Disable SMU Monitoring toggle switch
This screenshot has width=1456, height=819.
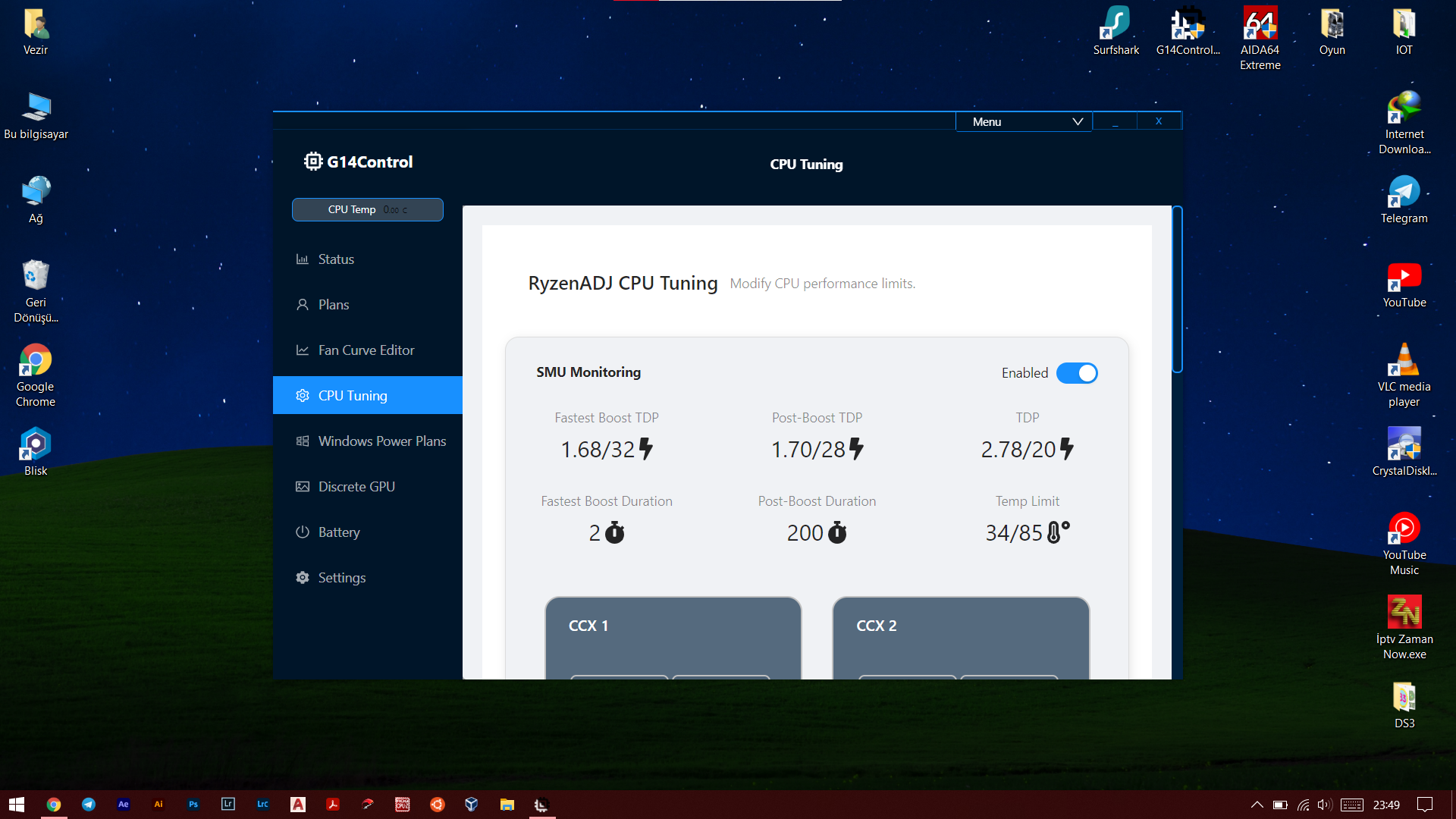1077,373
